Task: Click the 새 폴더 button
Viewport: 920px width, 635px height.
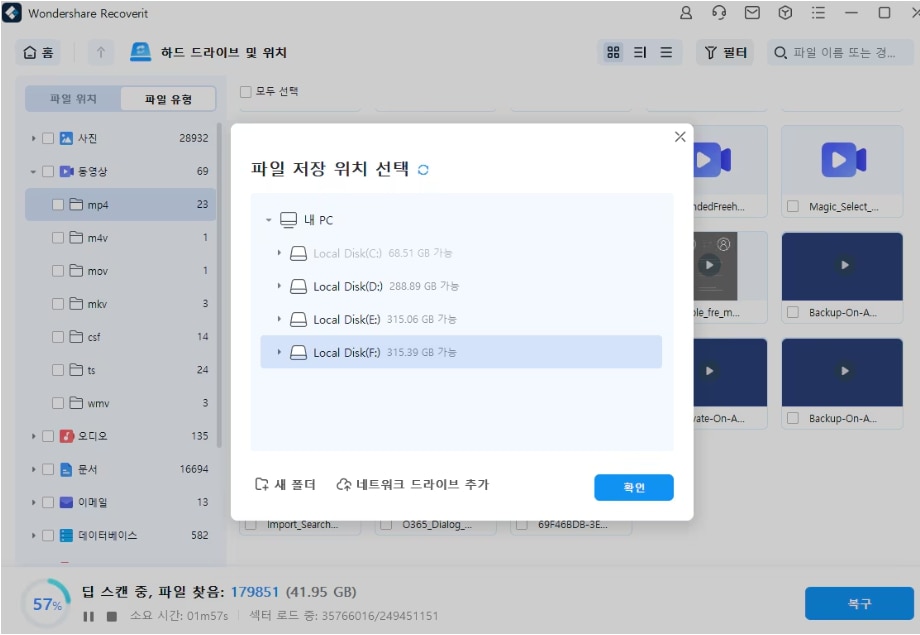Action: pos(286,485)
